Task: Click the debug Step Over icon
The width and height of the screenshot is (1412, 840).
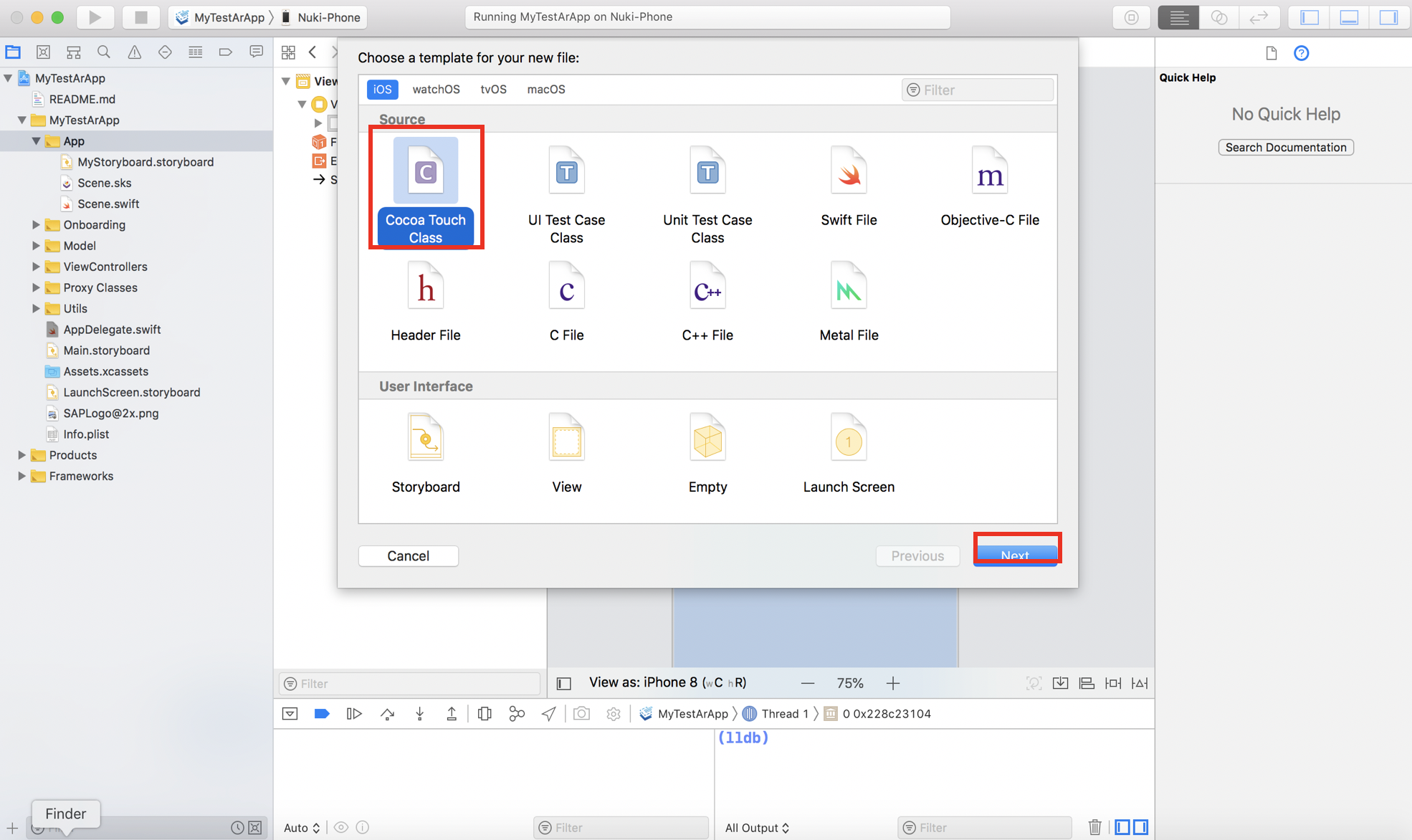Action: pyautogui.click(x=387, y=714)
